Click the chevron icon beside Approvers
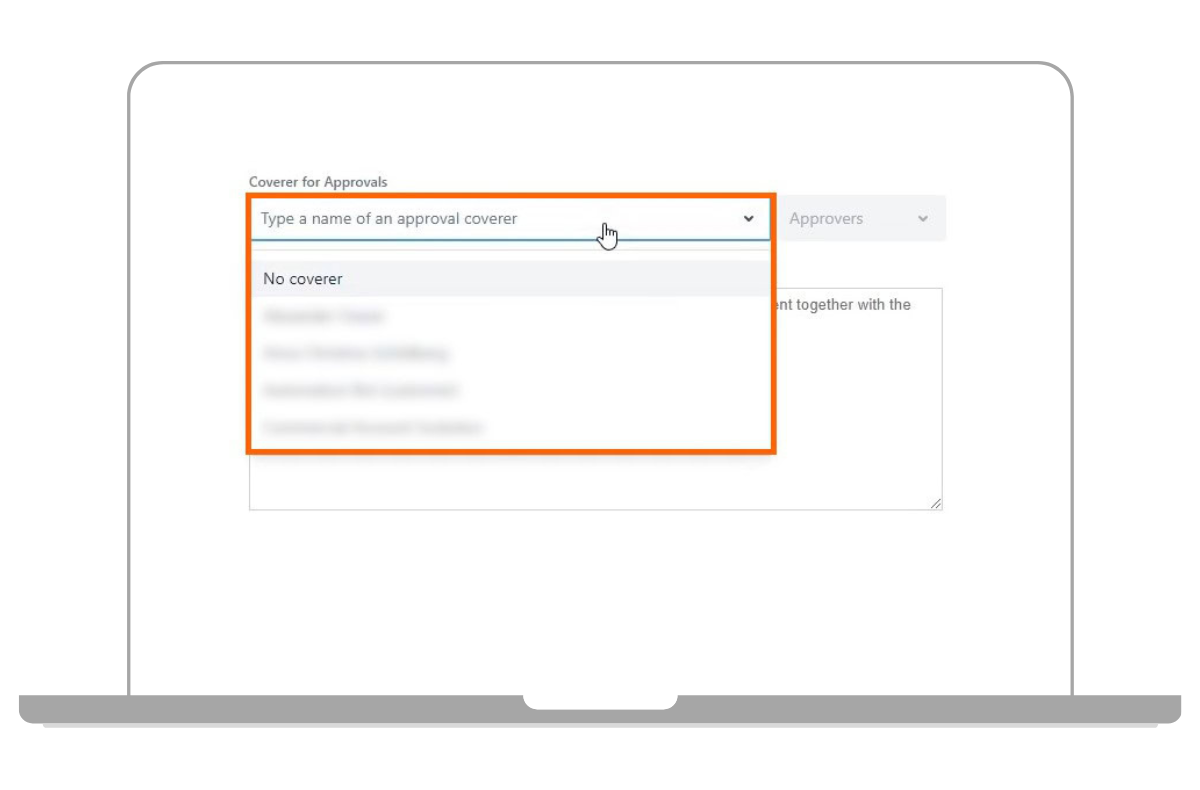The width and height of the screenshot is (1200, 790). pos(922,219)
